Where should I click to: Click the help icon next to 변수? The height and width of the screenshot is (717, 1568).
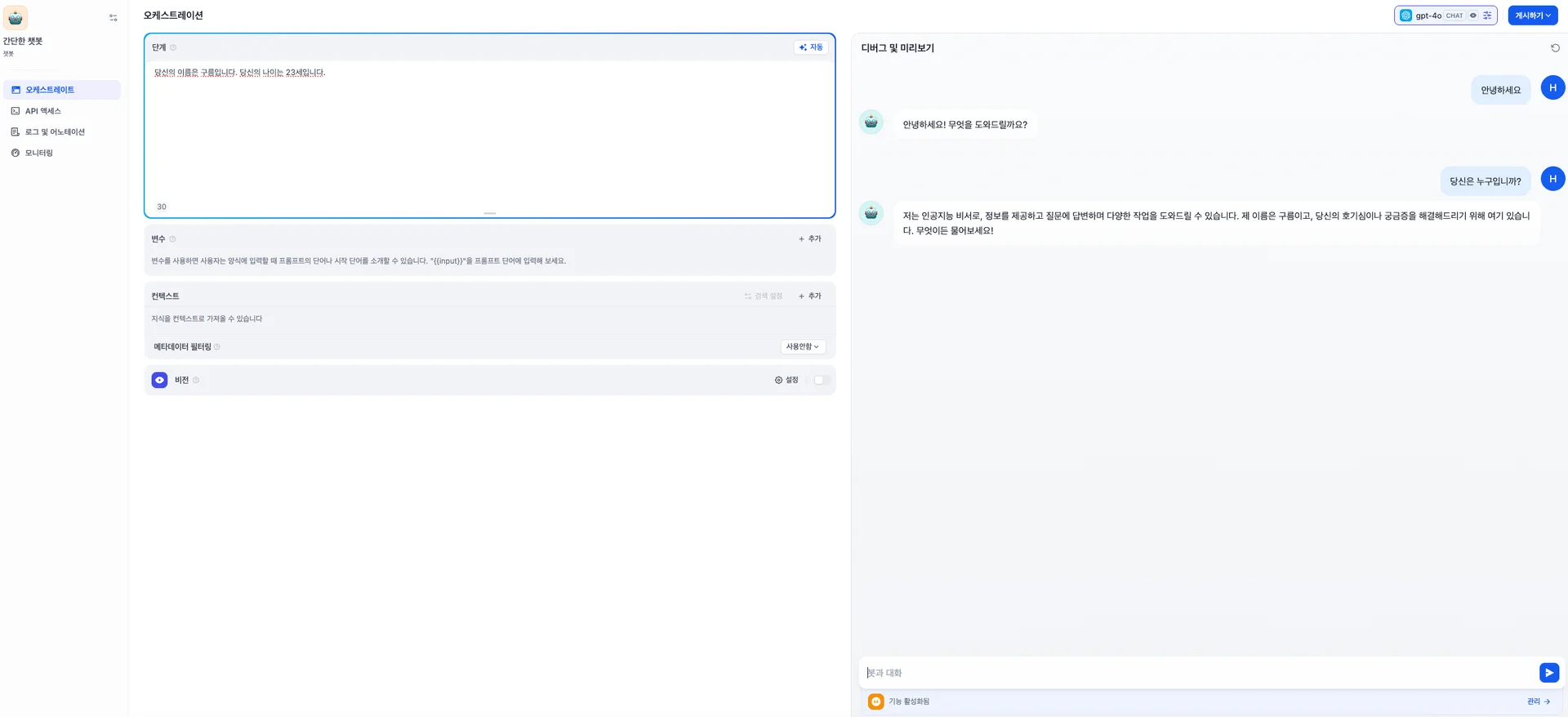coord(172,239)
